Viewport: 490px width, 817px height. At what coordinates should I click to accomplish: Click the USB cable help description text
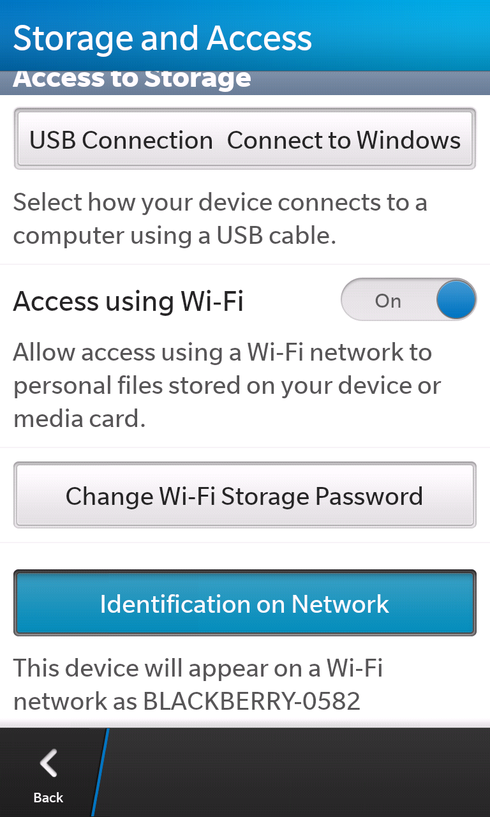pos(220,219)
